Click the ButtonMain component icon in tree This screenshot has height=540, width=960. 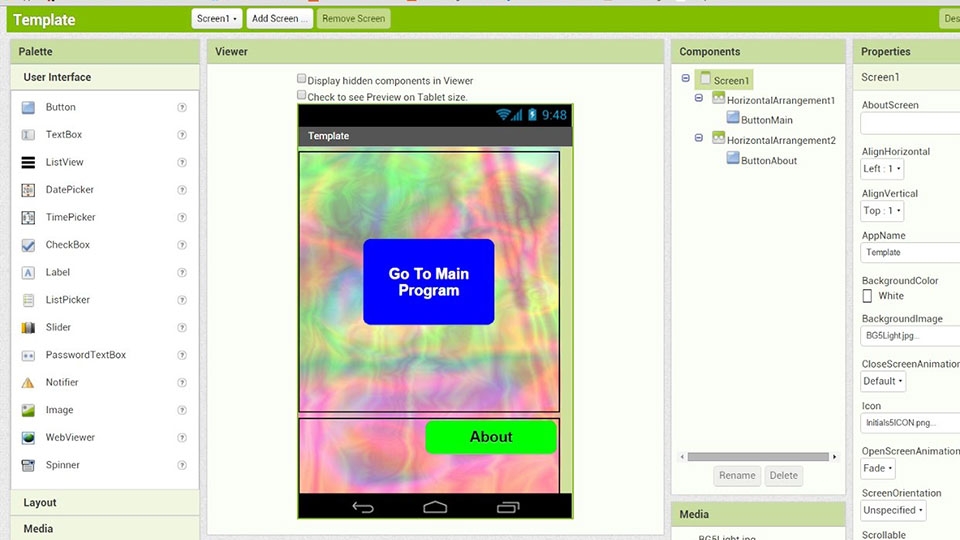tap(733, 118)
